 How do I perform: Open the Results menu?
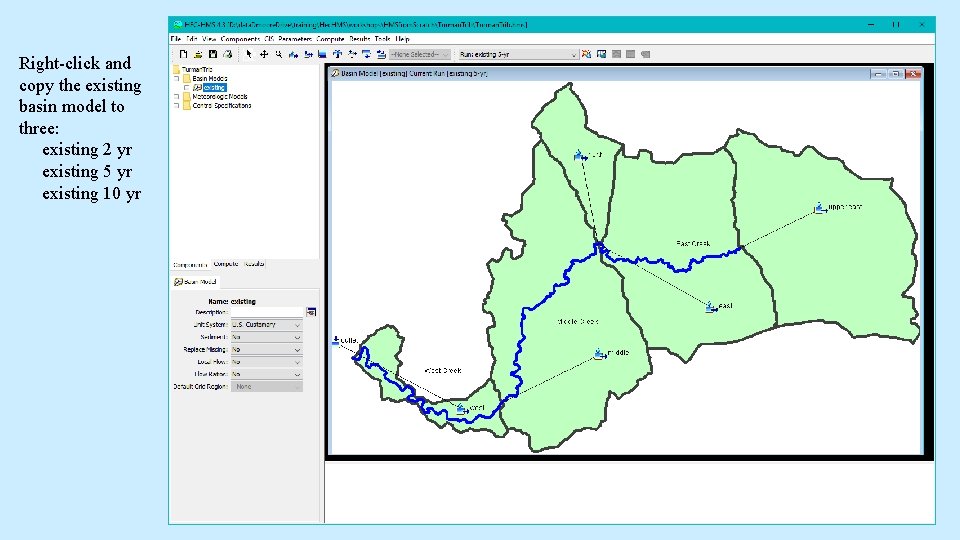359,39
